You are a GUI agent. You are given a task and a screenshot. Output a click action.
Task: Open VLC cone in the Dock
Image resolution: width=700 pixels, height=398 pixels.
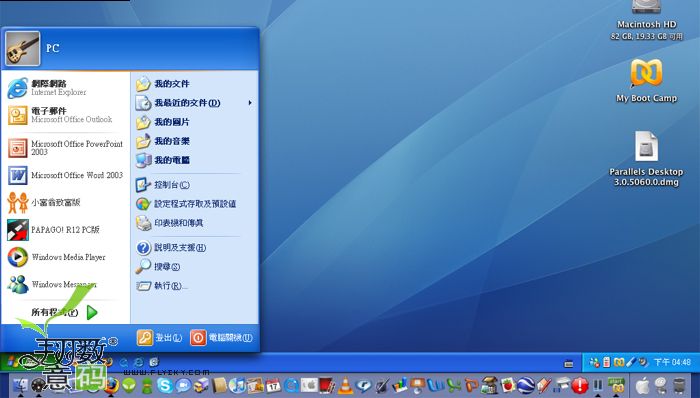tap(345, 385)
